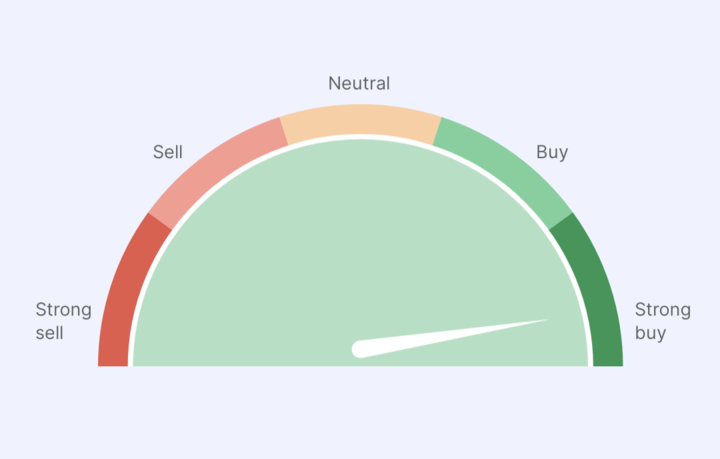Click the boundary between Buy and Strong buy
Screen dimensions: 720x459
click(561, 221)
